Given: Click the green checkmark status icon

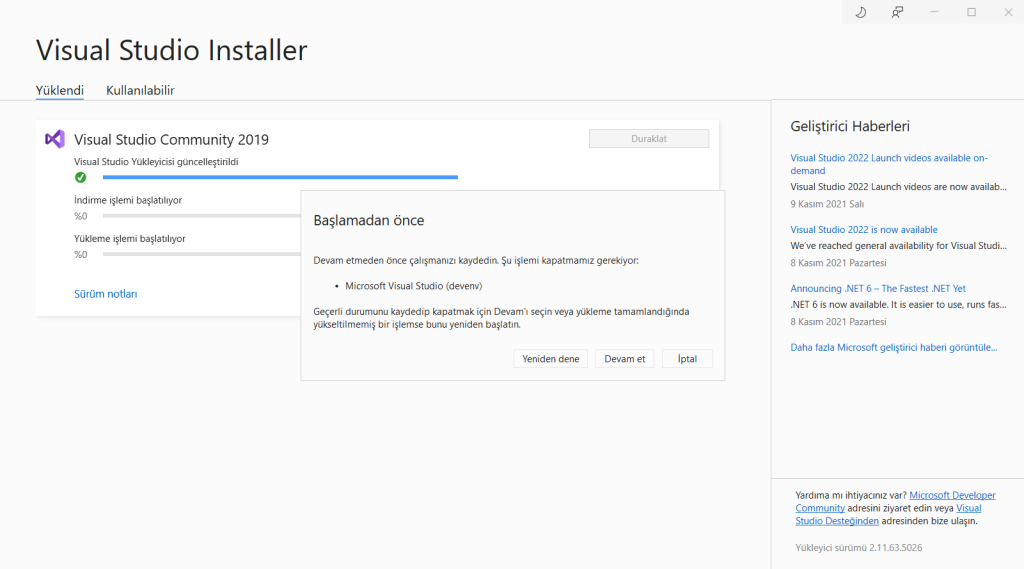Looking at the screenshot, I should point(80,177).
